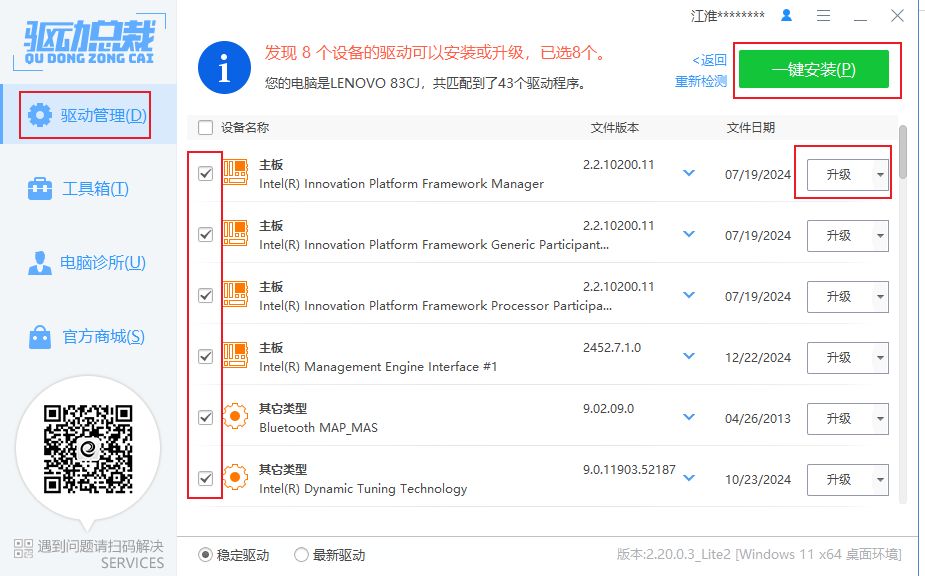Select the 最新驱动 radio button
This screenshot has width=925, height=576.
(301, 555)
